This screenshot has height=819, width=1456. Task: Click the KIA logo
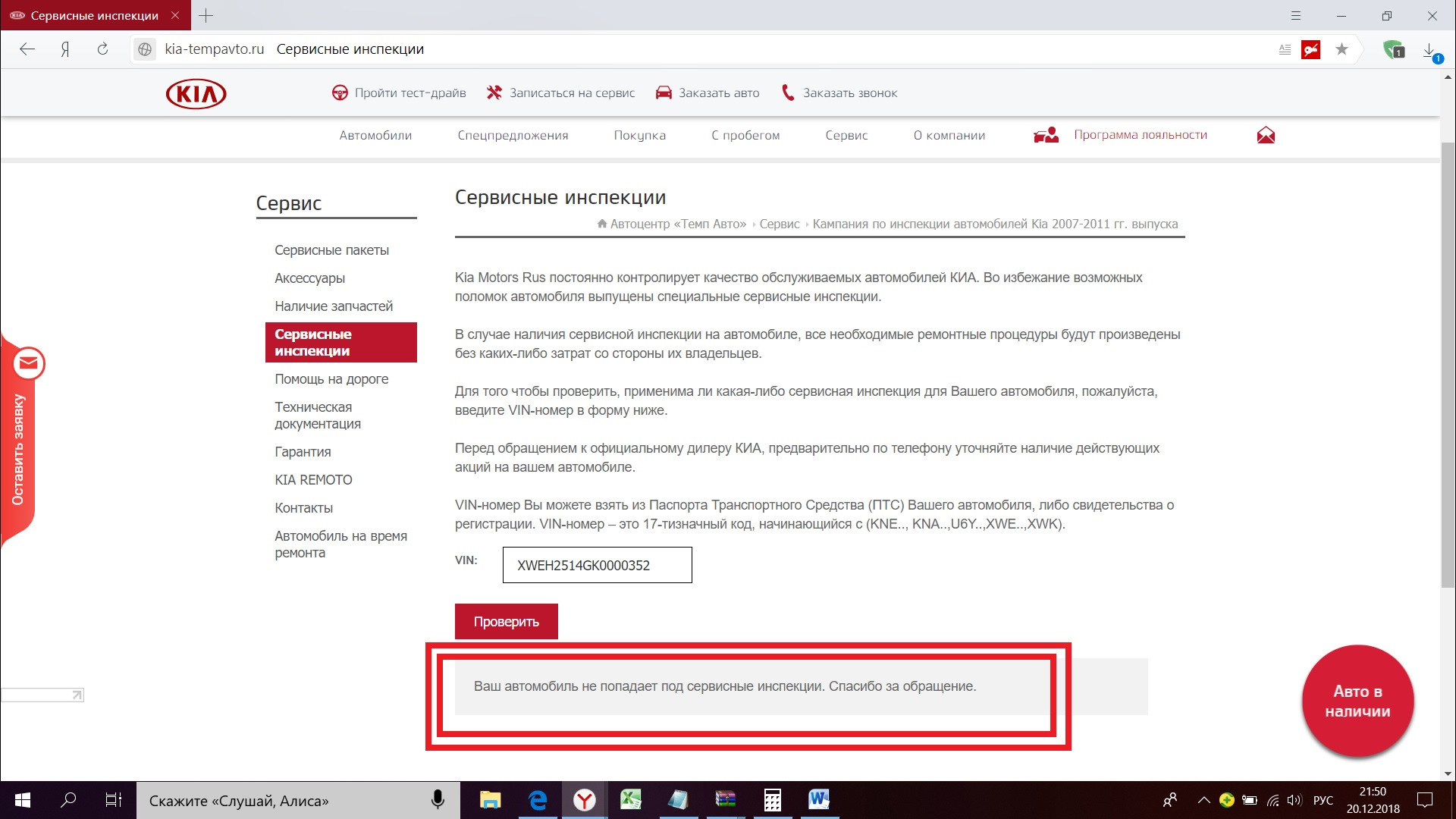pyautogui.click(x=196, y=94)
